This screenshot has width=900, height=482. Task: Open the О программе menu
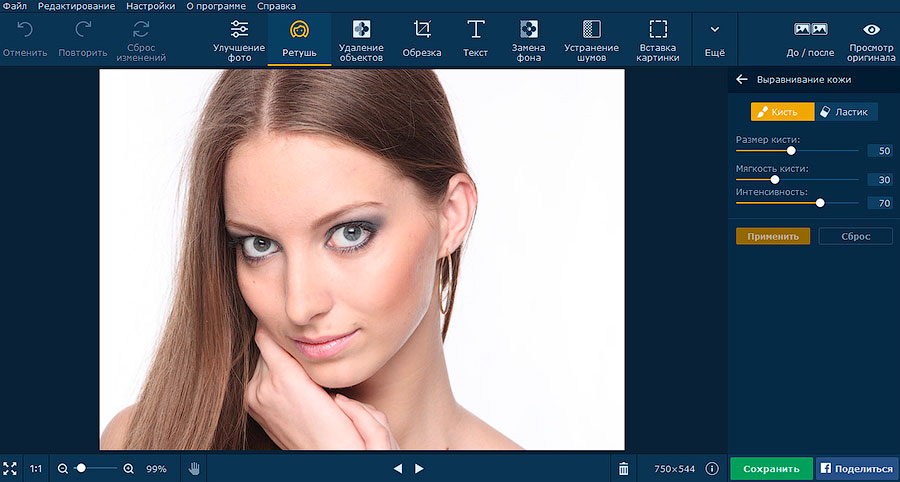[216, 6]
